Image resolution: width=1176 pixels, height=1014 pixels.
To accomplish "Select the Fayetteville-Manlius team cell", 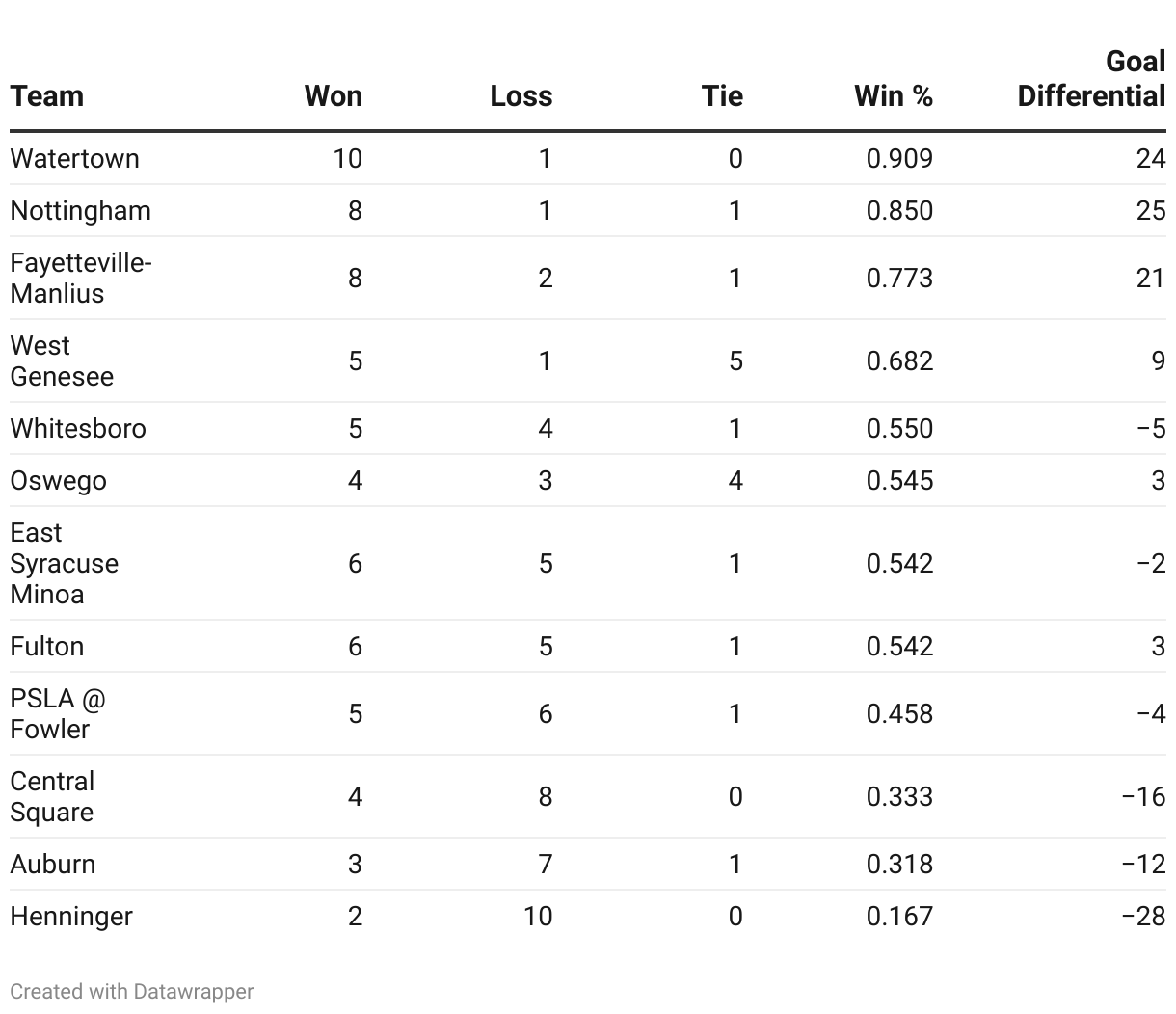I will 81,278.
